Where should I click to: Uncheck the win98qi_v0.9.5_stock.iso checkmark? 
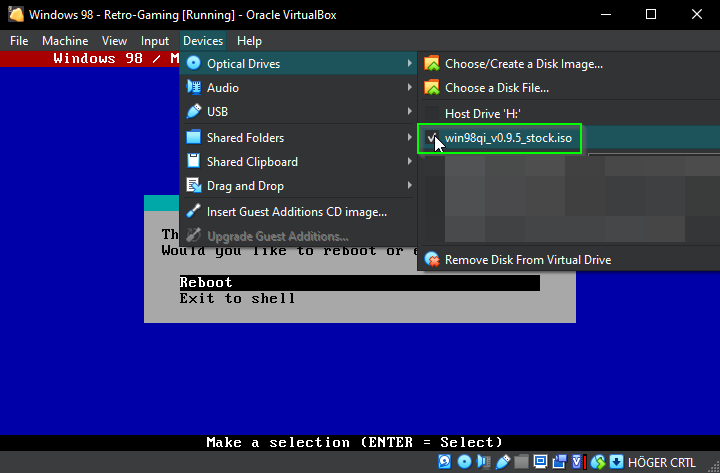point(432,137)
